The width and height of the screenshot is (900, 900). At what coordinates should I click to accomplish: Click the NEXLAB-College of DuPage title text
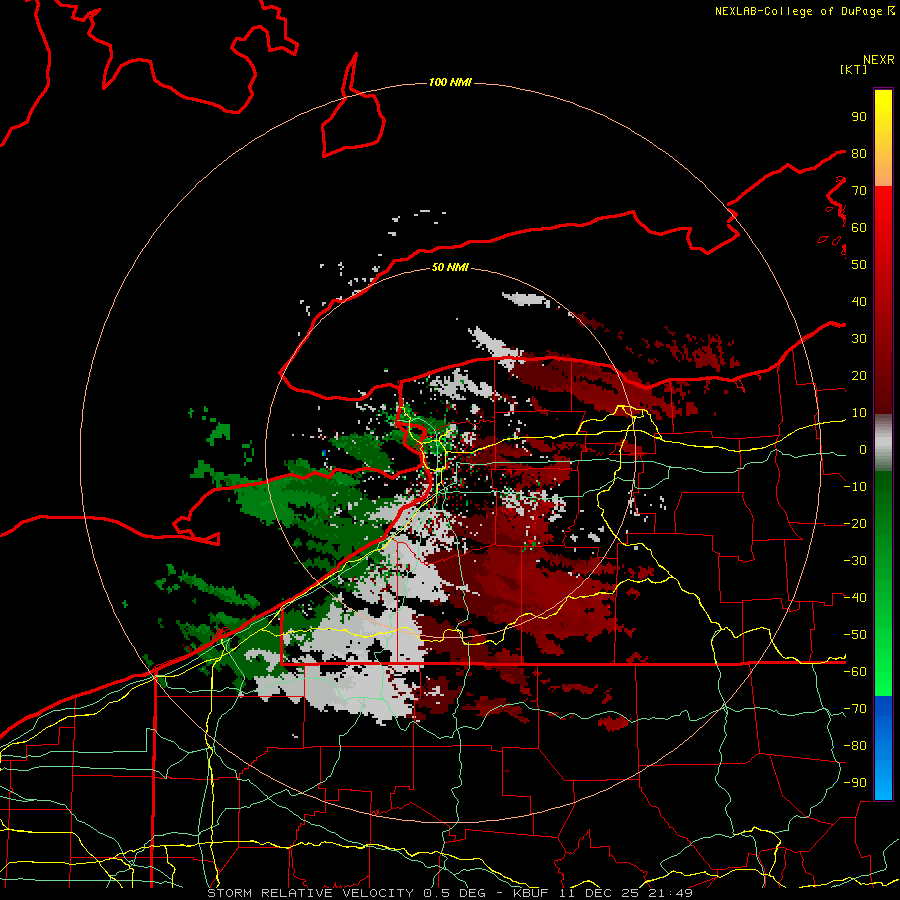[799, 11]
